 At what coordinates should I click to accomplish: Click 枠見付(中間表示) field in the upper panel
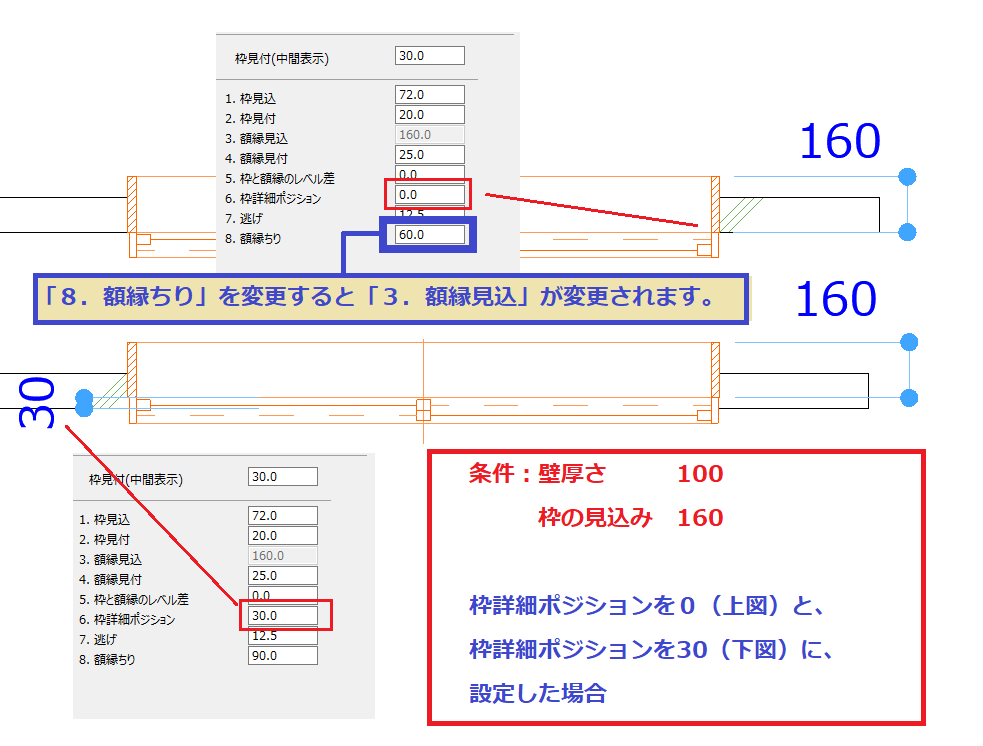(x=429, y=55)
